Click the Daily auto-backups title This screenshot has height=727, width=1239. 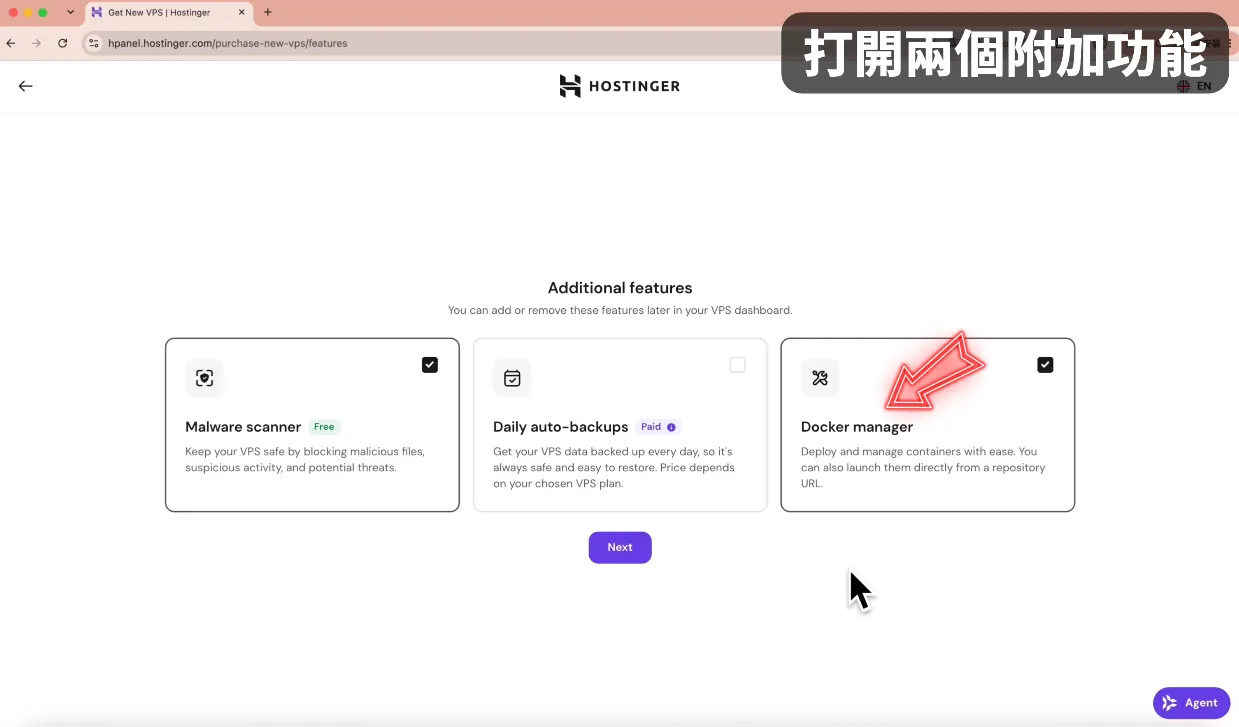[561, 427]
